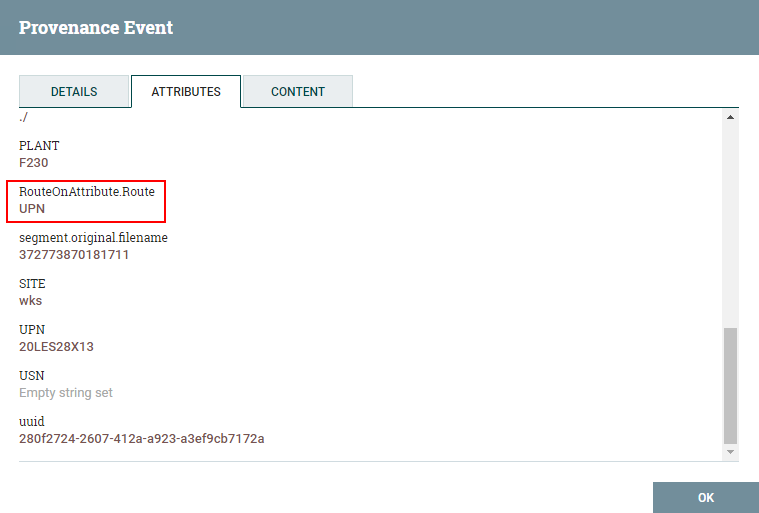Viewport: 759px width, 513px height.
Task: Switch to the DETAILS tab
Action: click(74, 91)
